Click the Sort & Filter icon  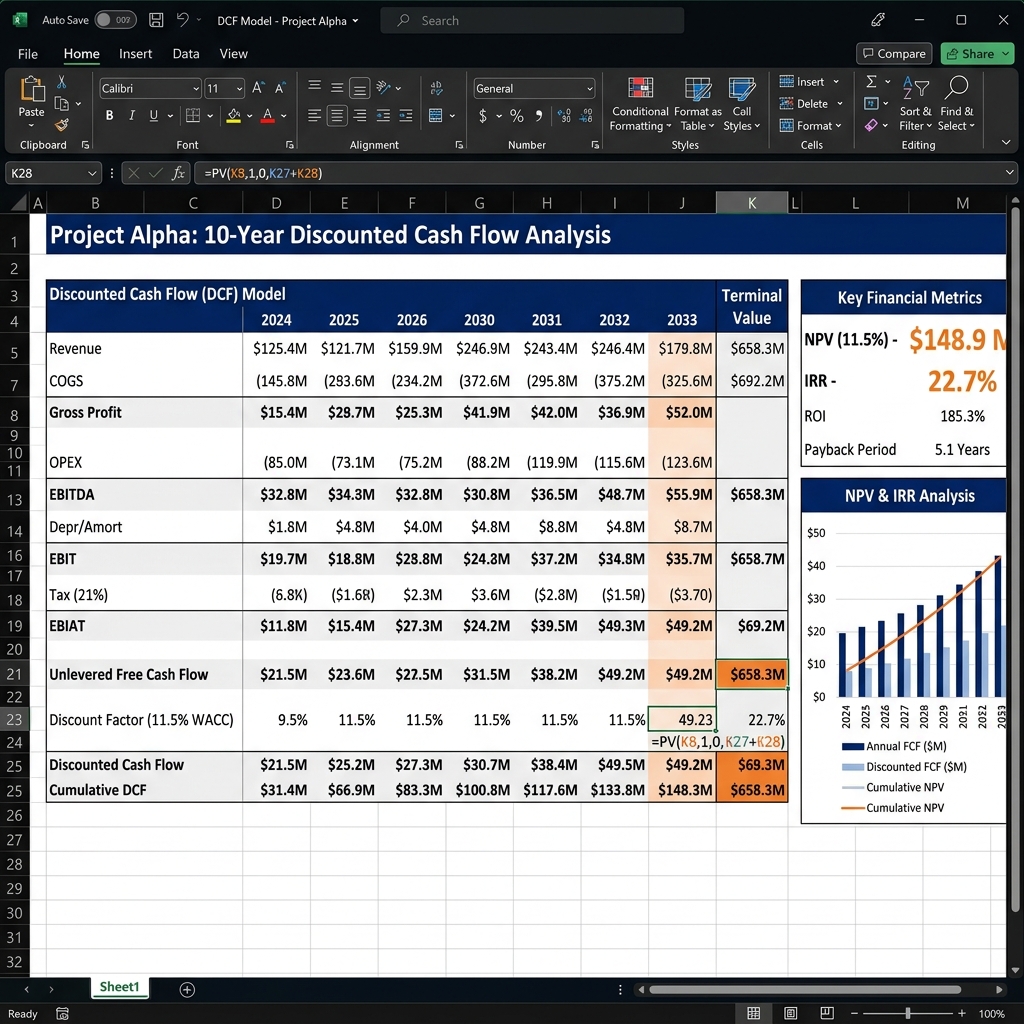[x=916, y=87]
